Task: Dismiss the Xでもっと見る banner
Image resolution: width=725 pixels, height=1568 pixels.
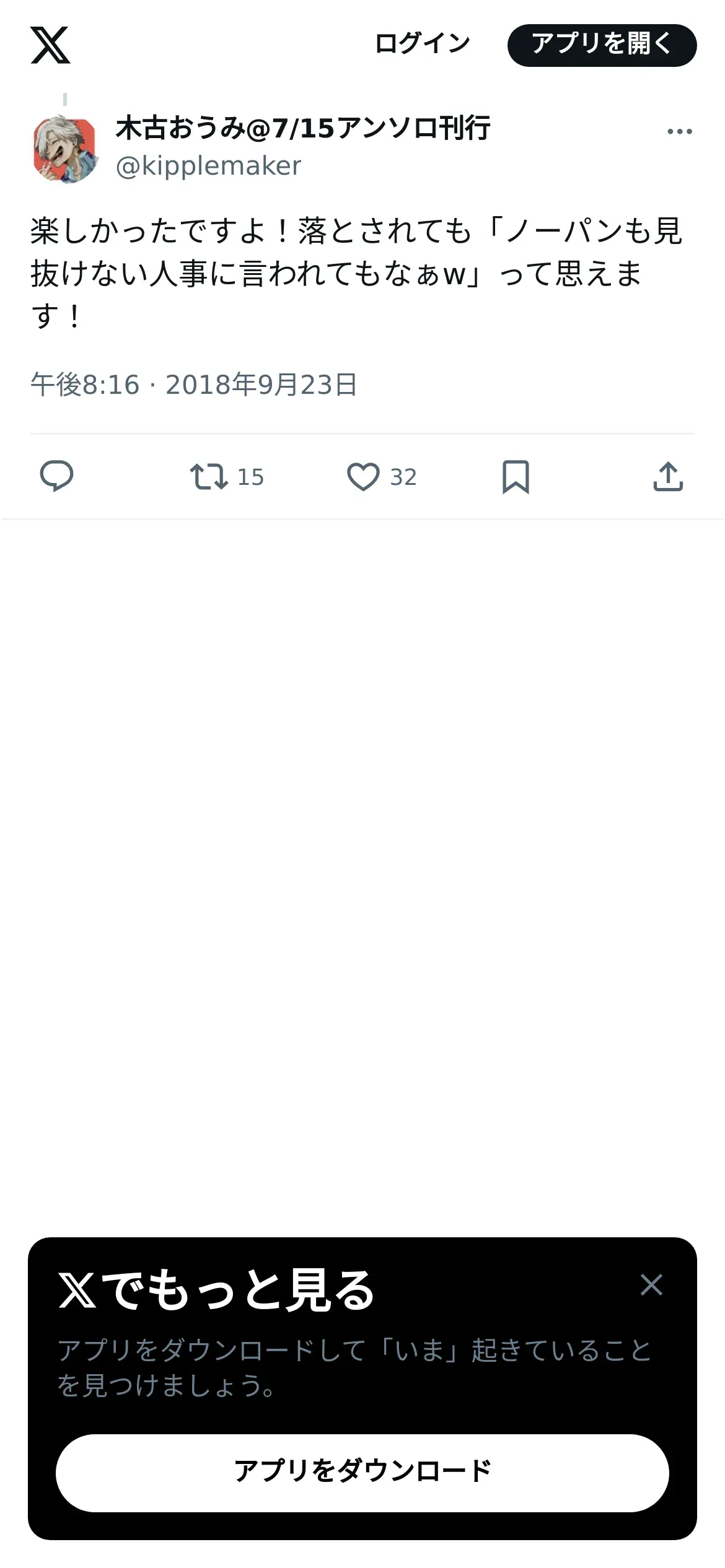Action: point(651,1285)
